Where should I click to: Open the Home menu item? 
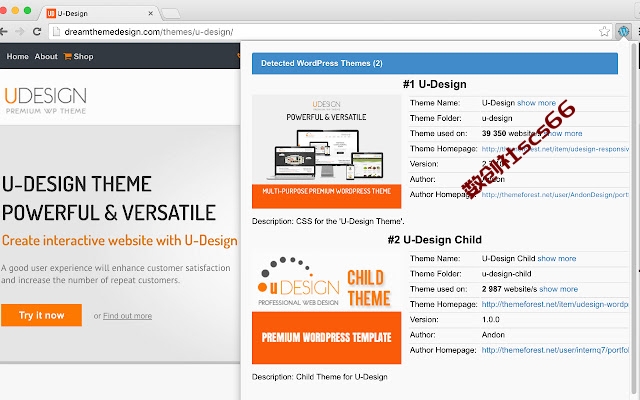pos(18,56)
